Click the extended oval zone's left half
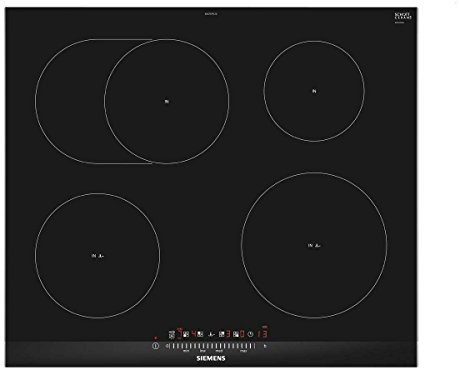Image resolution: width=459 pixels, height=368 pixels. [x=70, y=101]
